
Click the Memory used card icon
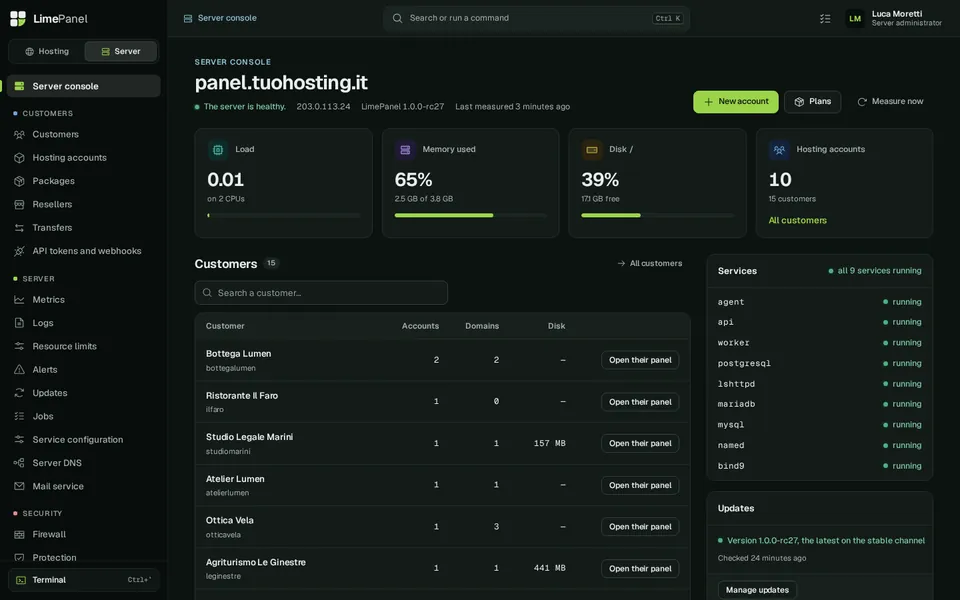click(405, 149)
